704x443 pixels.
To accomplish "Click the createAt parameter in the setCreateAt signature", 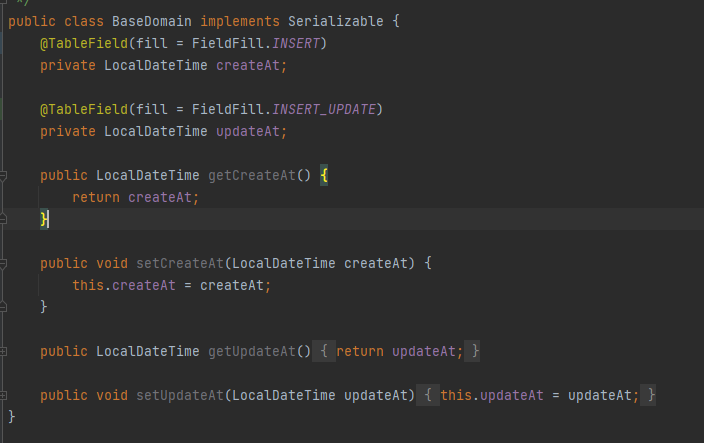I will pyautogui.click(x=376, y=263).
